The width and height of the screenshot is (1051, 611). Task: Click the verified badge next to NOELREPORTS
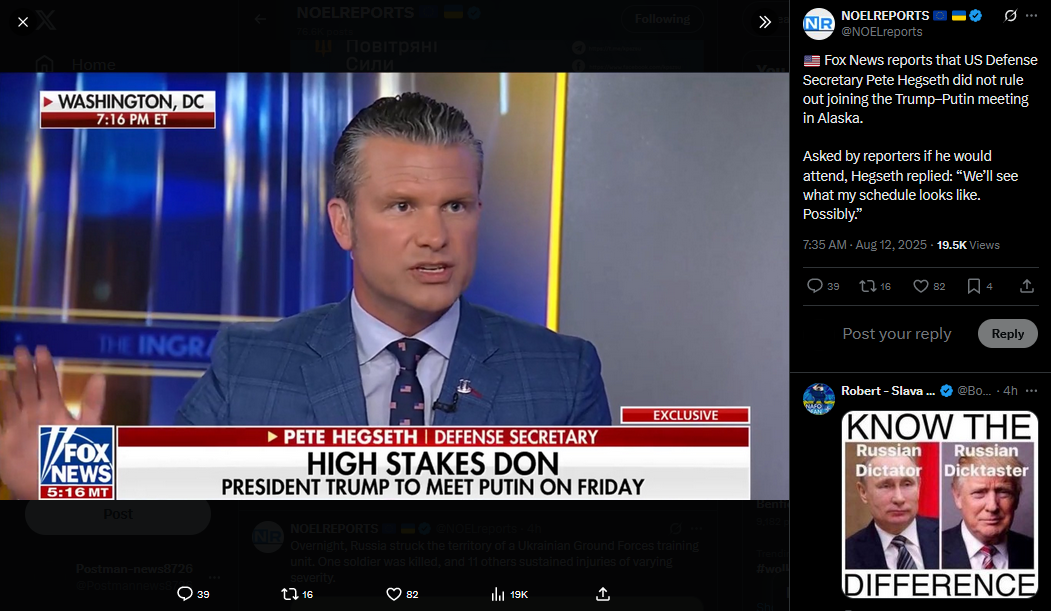pos(976,15)
